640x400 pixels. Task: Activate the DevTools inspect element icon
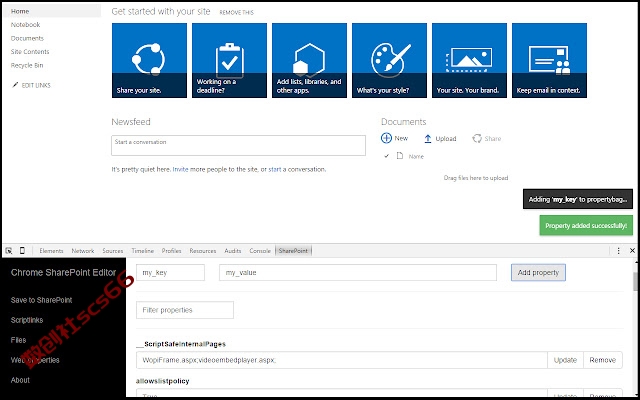(9, 251)
